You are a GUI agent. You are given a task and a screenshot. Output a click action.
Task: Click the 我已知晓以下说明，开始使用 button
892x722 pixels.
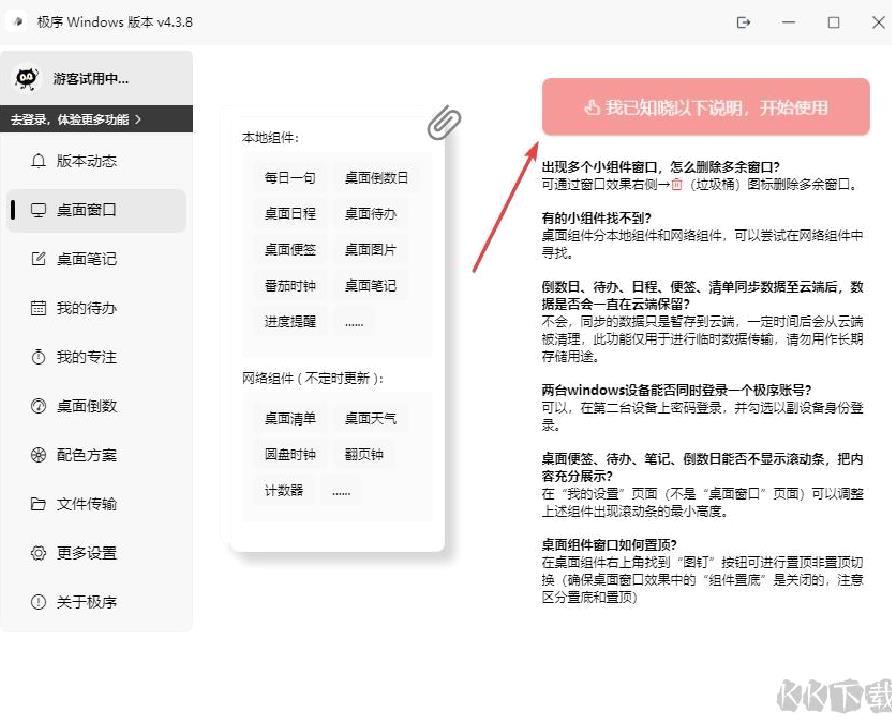coord(705,107)
